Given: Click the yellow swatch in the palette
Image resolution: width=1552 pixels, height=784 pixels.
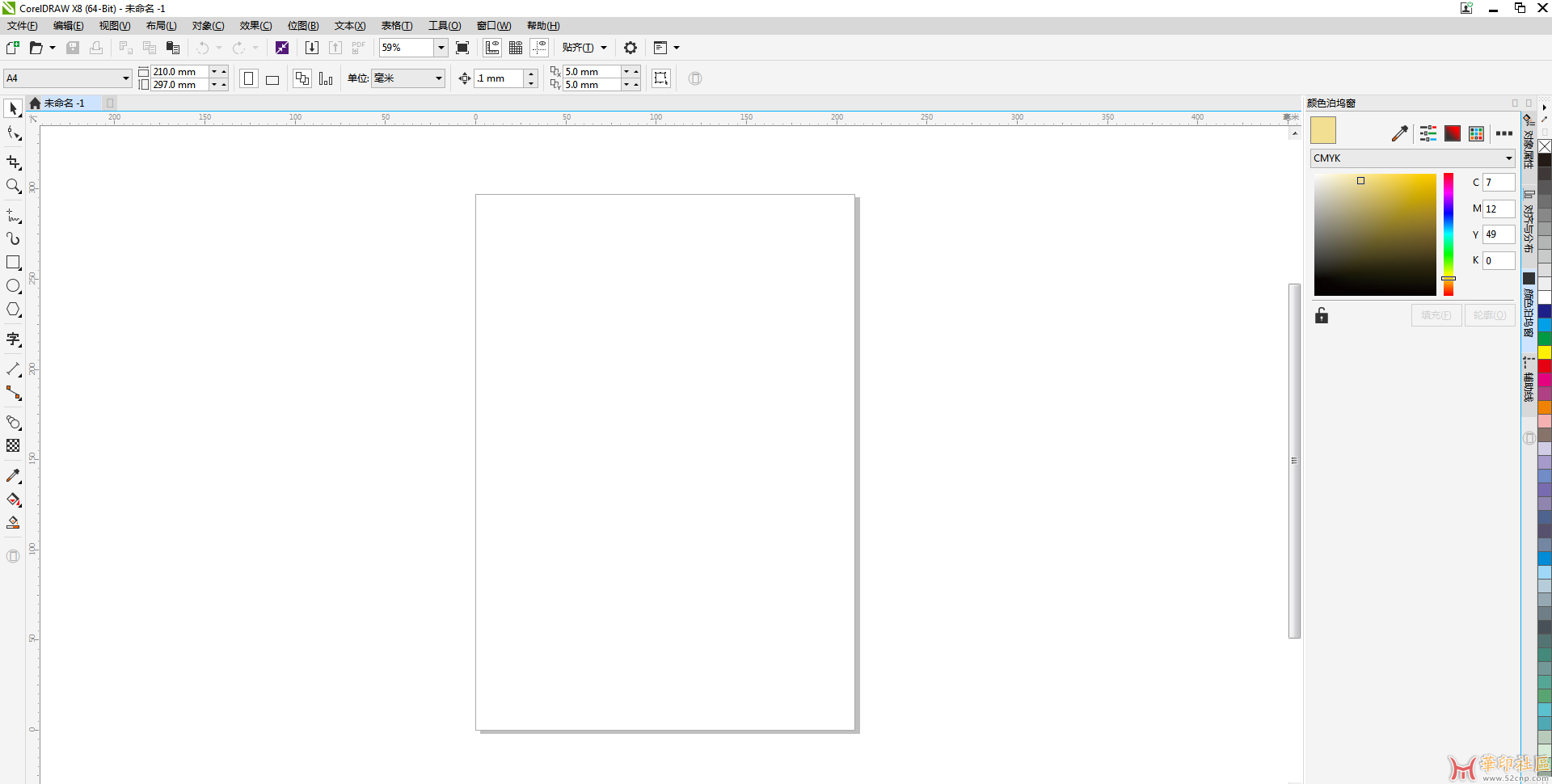Looking at the screenshot, I should coord(1544,352).
